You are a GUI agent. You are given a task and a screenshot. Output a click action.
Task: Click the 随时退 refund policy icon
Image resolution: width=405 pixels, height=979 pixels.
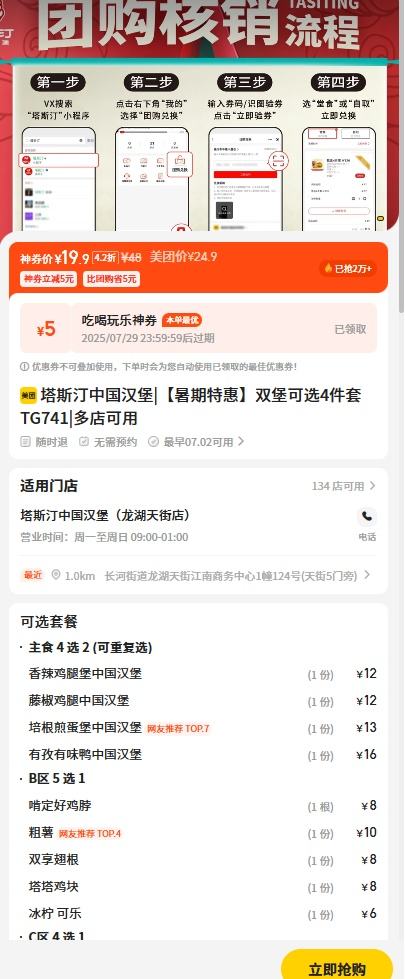(x=25, y=442)
